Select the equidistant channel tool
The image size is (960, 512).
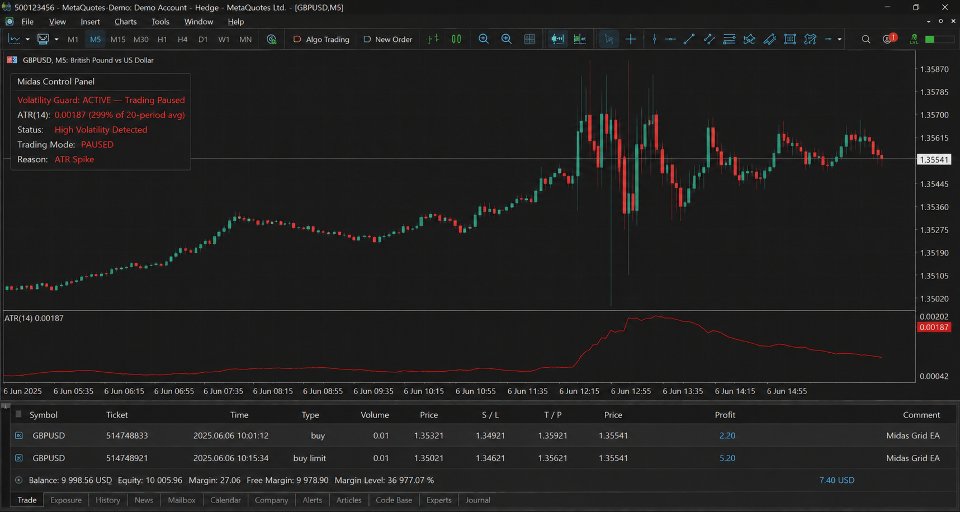(x=709, y=39)
